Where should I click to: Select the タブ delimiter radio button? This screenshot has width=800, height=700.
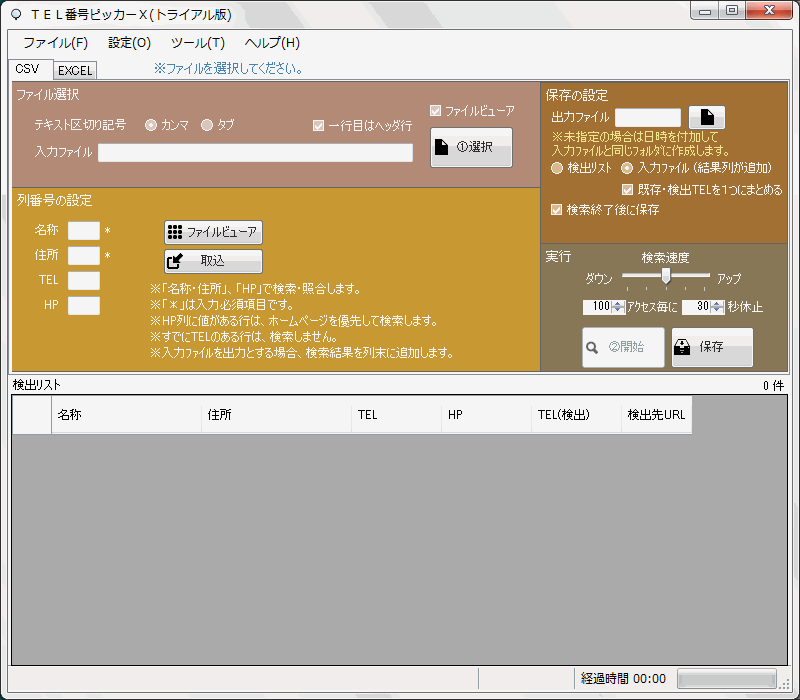[x=207, y=125]
